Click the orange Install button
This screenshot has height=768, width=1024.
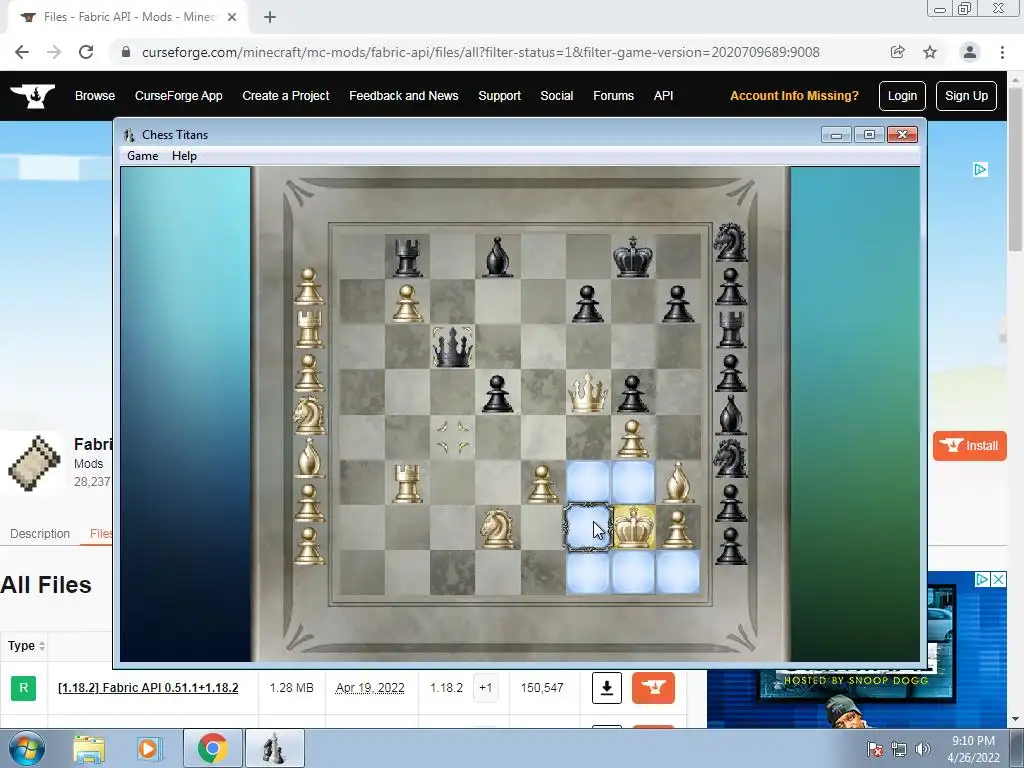(969, 446)
